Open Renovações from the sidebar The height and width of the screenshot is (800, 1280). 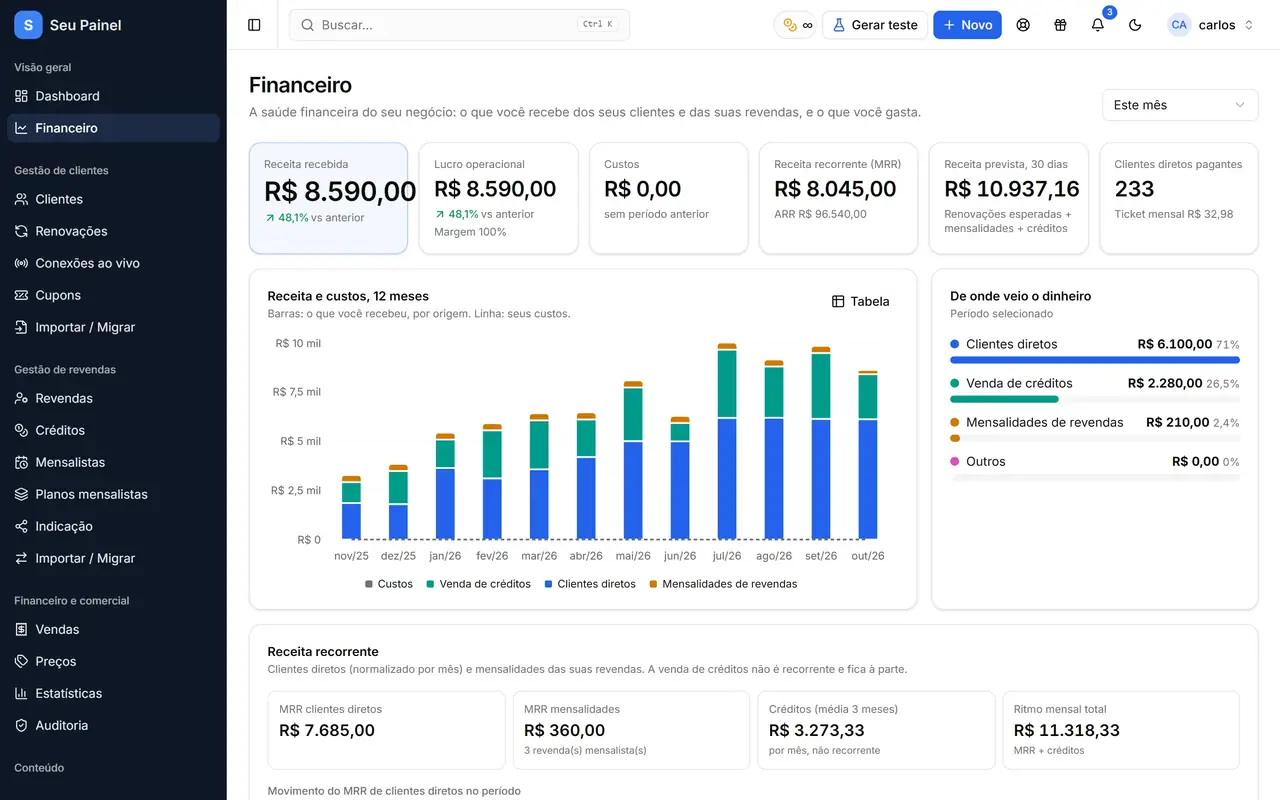[113, 231]
